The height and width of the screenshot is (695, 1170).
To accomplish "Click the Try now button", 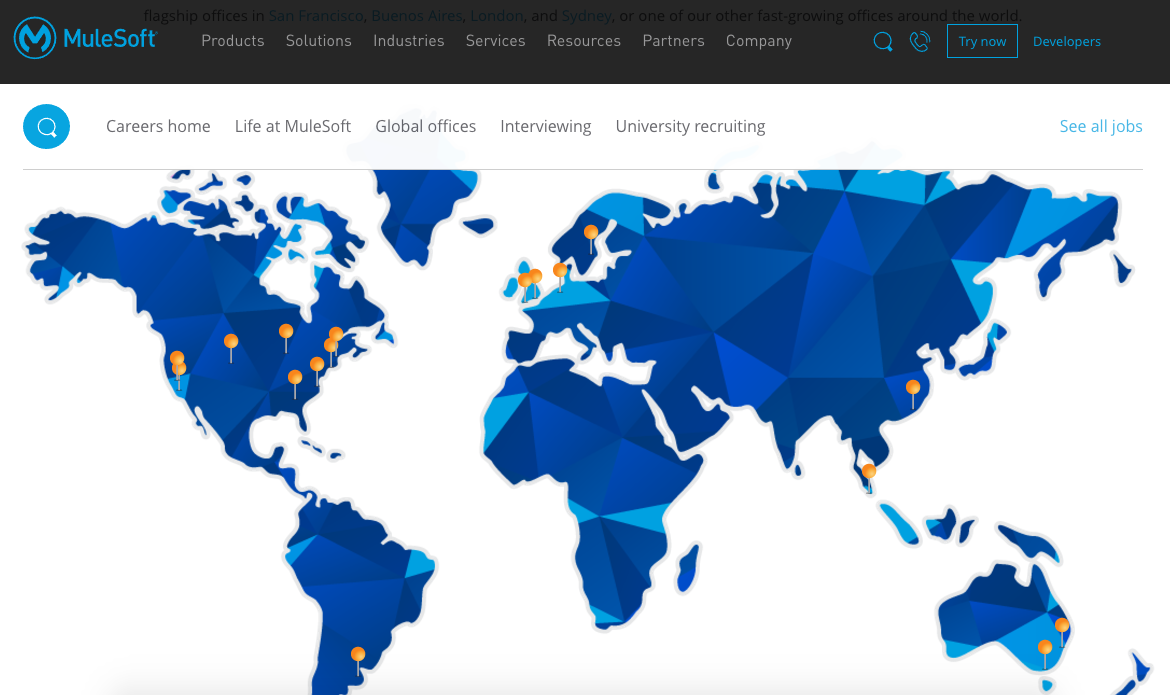I will click(982, 41).
